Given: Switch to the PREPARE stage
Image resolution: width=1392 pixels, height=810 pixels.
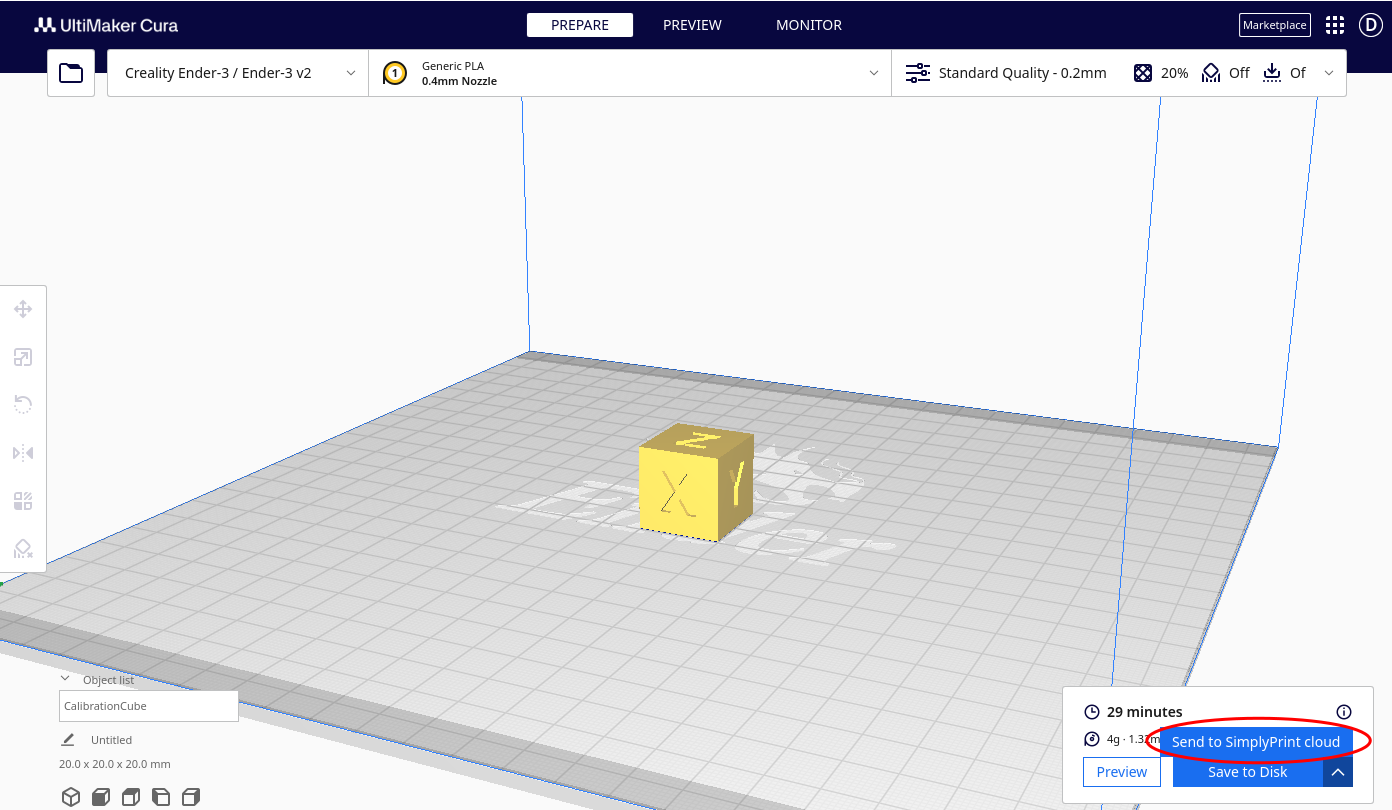Looking at the screenshot, I should click(580, 25).
